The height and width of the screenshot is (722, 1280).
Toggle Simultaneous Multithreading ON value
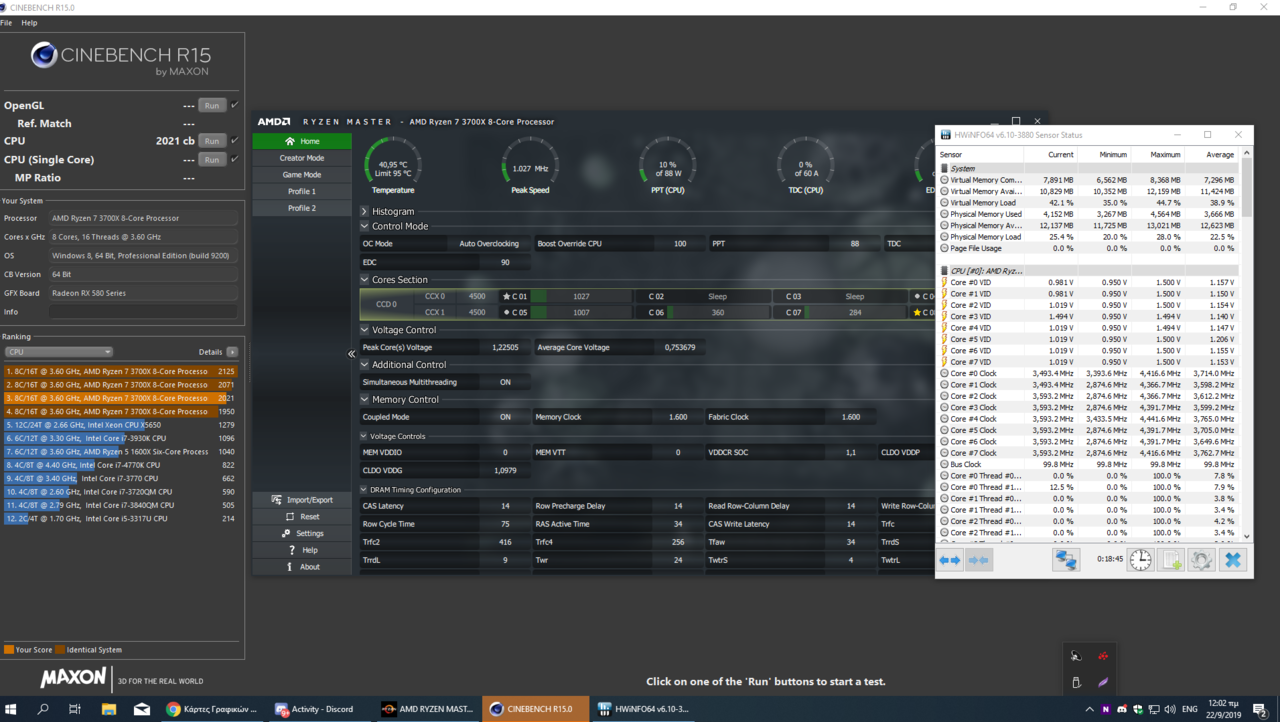[x=505, y=382]
